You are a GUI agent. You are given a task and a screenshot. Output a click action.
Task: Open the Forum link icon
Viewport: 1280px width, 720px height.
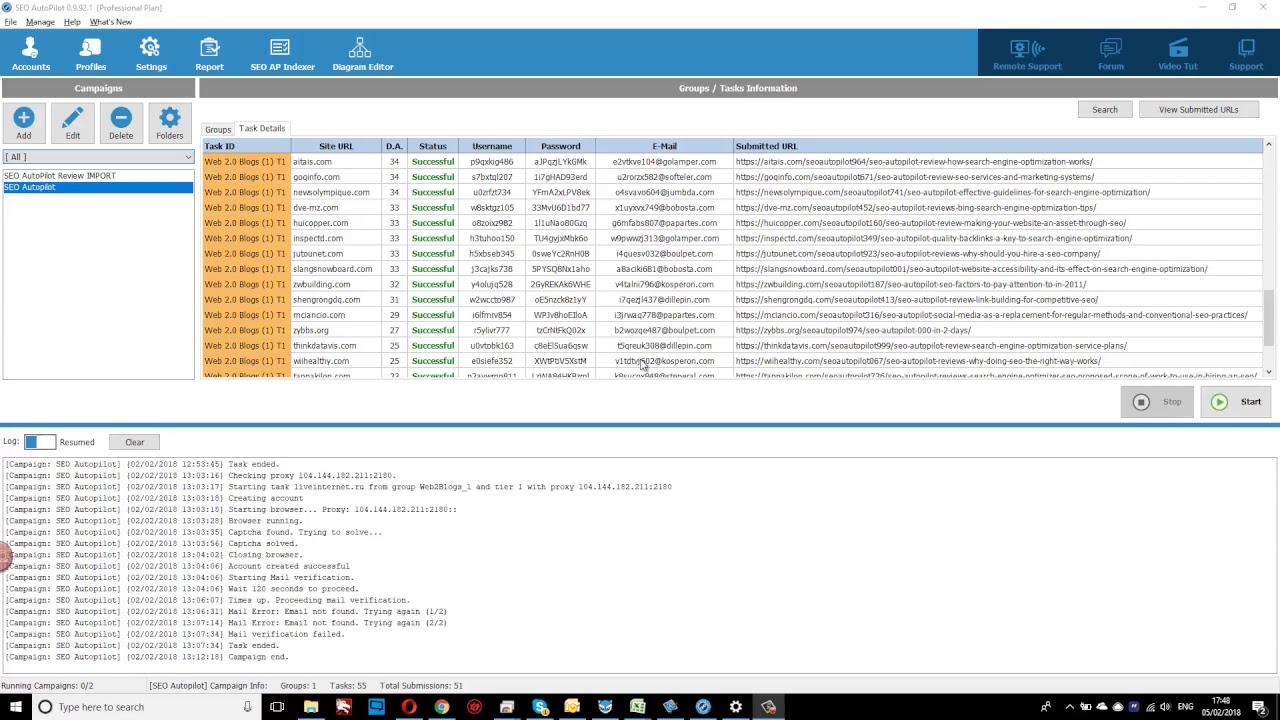(x=1110, y=54)
